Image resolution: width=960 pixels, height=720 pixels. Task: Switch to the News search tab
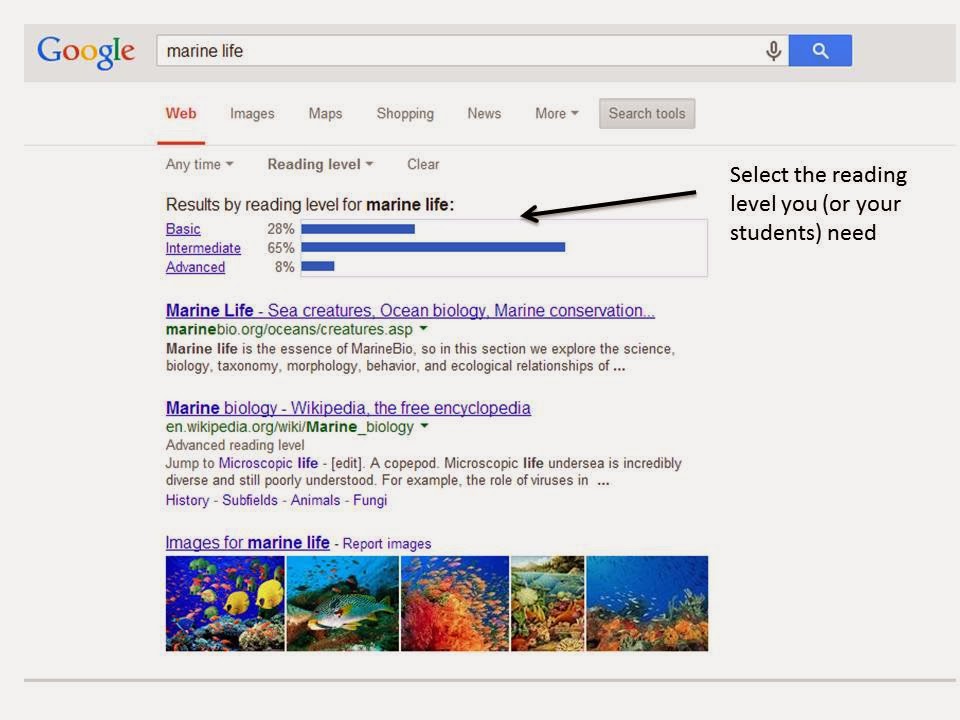[484, 113]
